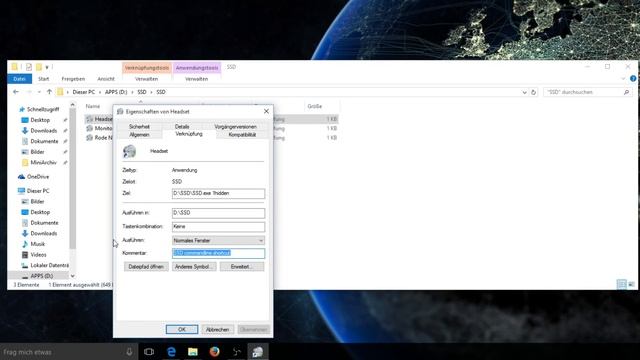Open the Ausführen window mode dropdown
This screenshot has height=360, width=640.
pyautogui.click(x=218, y=240)
